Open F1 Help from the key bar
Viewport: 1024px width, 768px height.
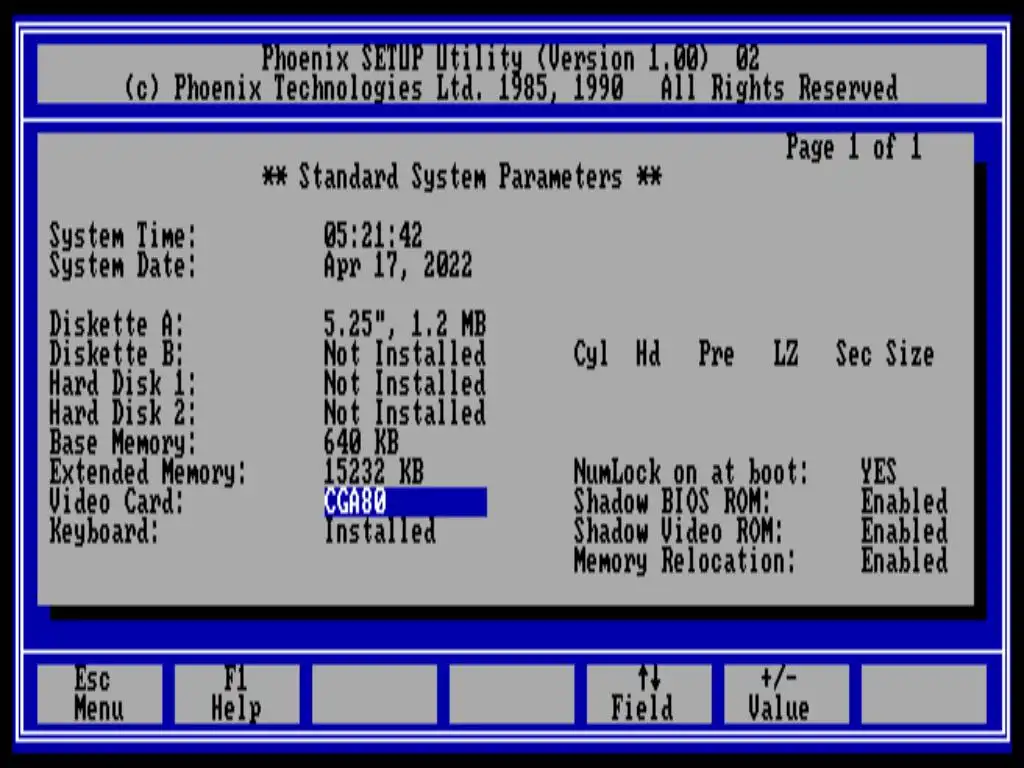click(236, 694)
